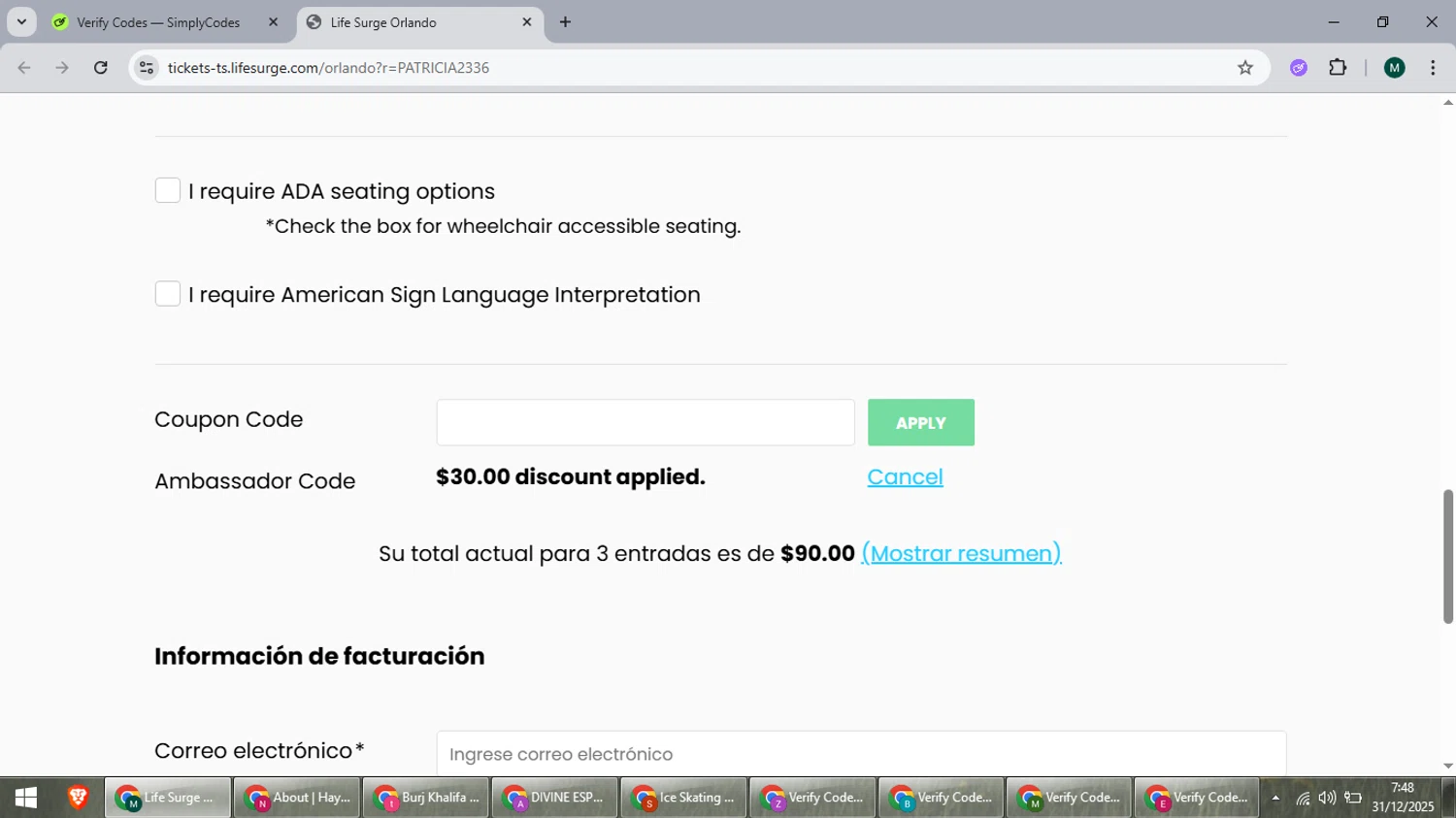
Task: Open the Mostrar resumen link
Action: (x=961, y=553)
